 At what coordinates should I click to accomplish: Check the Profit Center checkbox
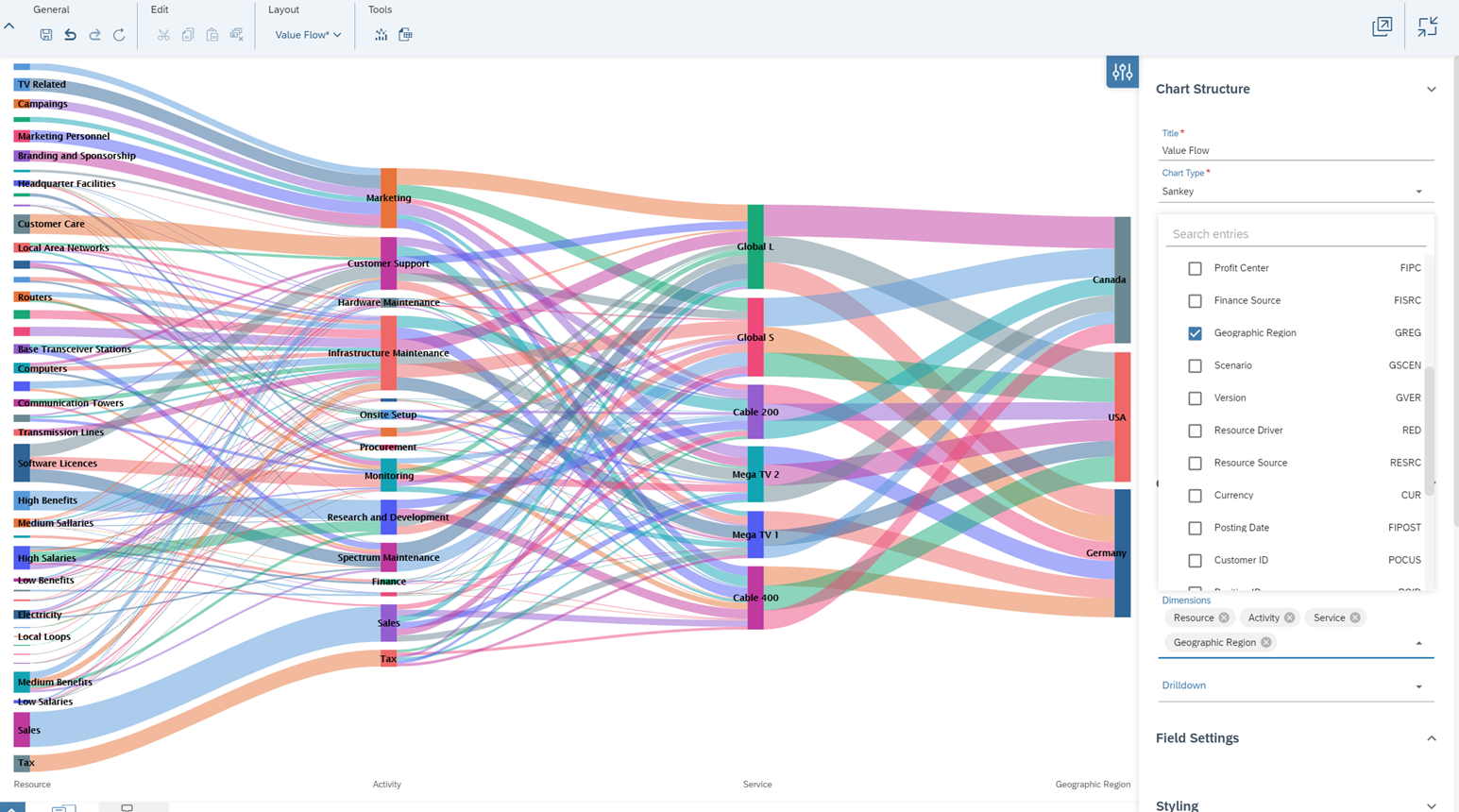(1195, 268)
